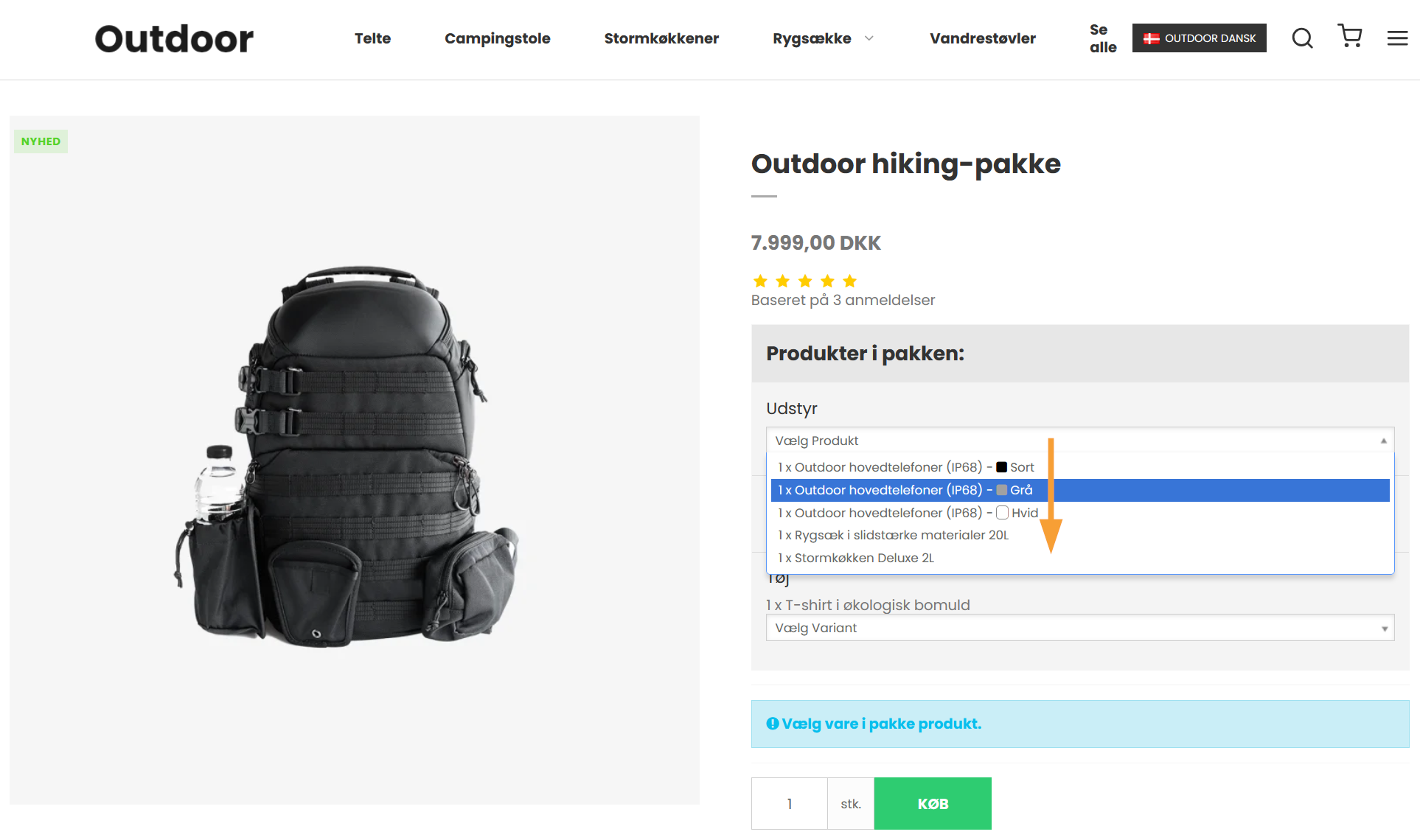Viewport: 1420px width, 840px height.
Task: Open the hamburger menu icon
Action: (x=1397, y=38)
